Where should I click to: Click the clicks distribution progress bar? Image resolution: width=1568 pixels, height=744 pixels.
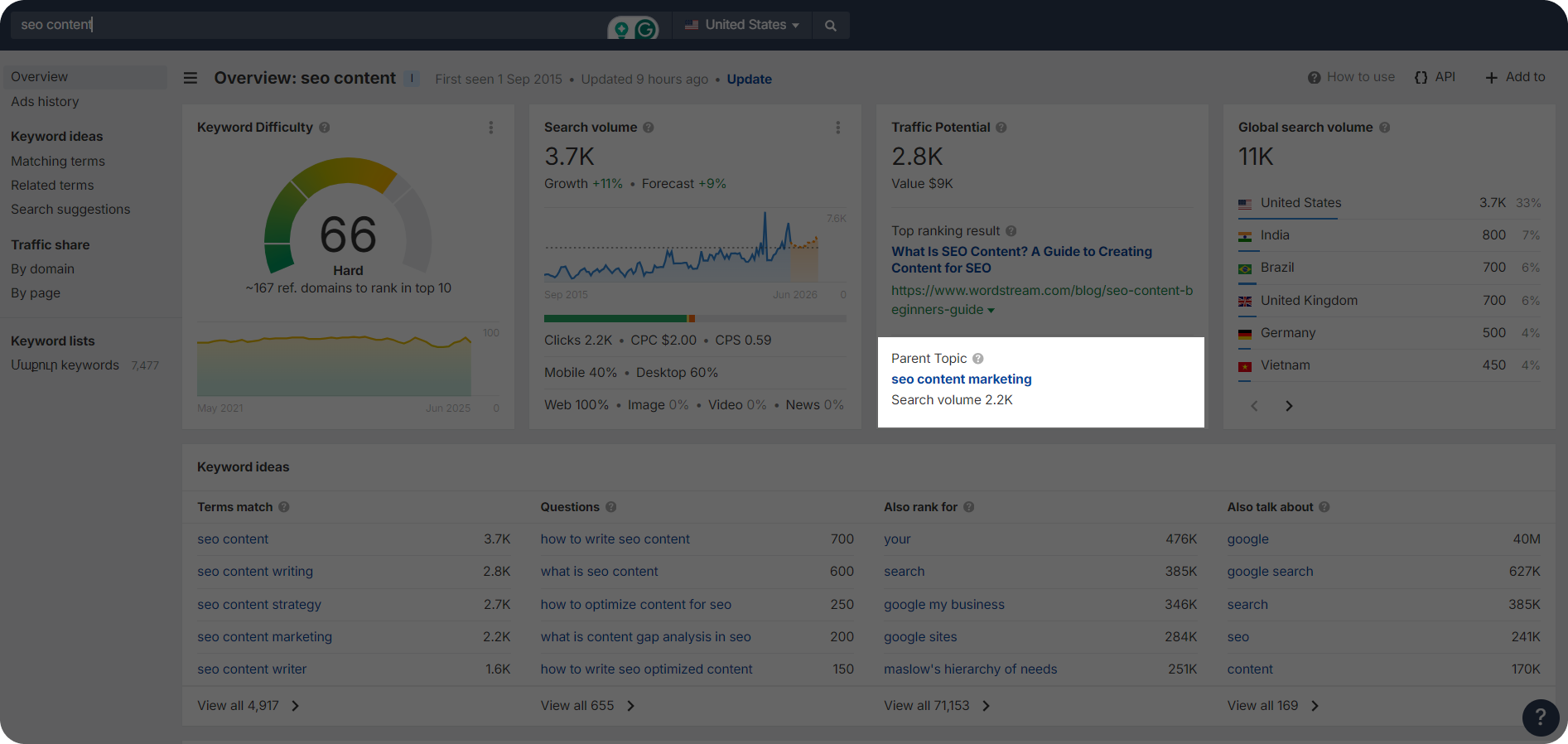[x=695, y=318]
